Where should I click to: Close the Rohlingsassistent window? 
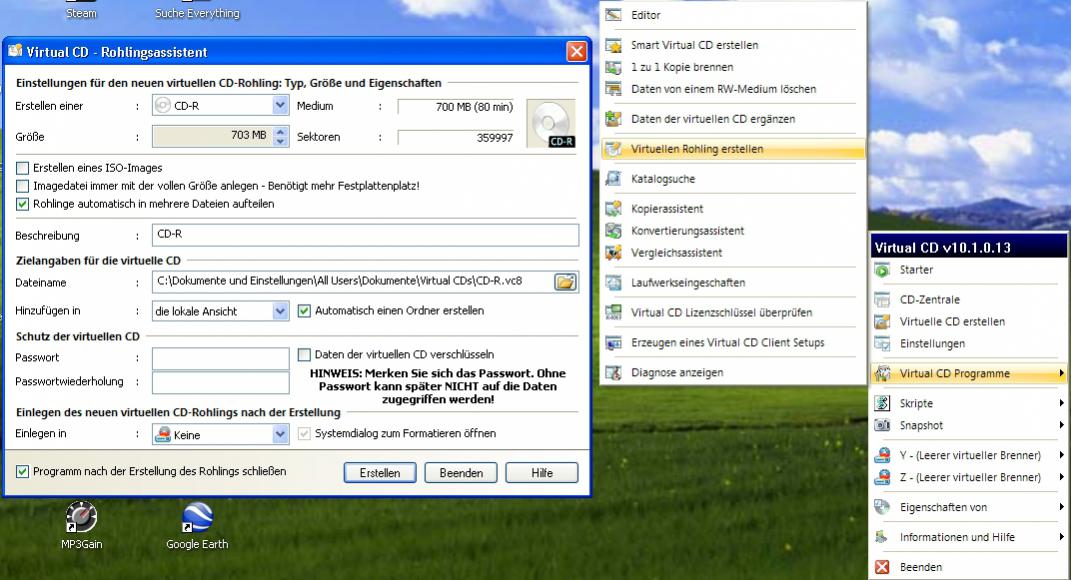tap(576, 52)
